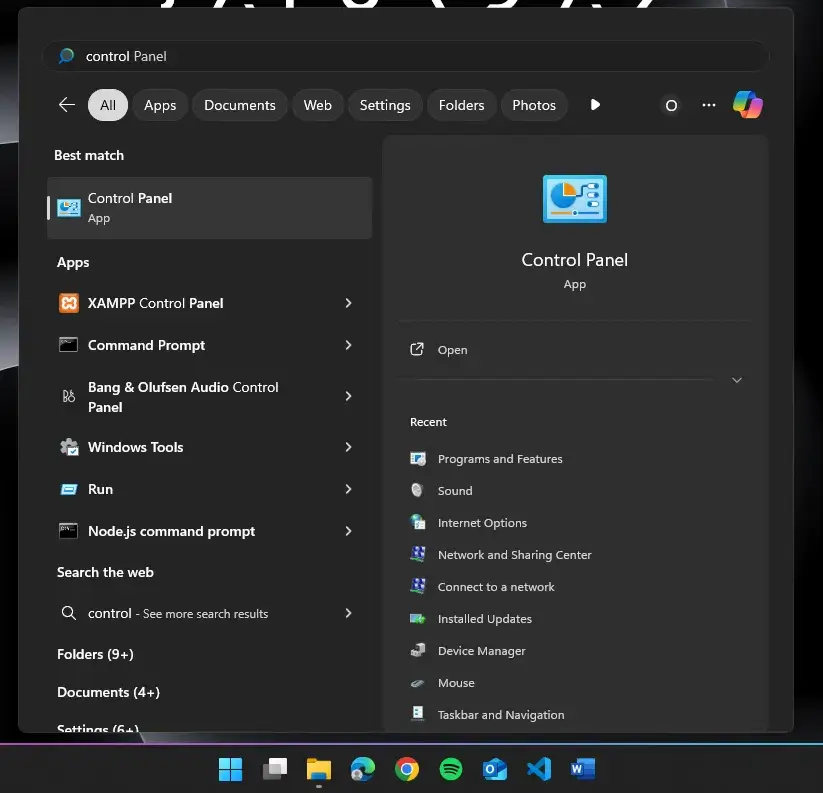Expand the Documents (4+) section
823x793 pixels.
108,692
